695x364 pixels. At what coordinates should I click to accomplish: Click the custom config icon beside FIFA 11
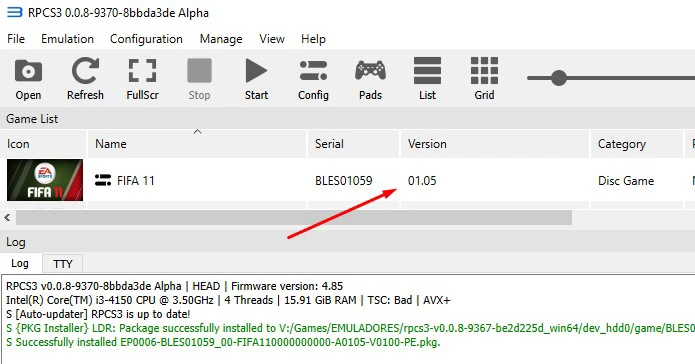103,180
